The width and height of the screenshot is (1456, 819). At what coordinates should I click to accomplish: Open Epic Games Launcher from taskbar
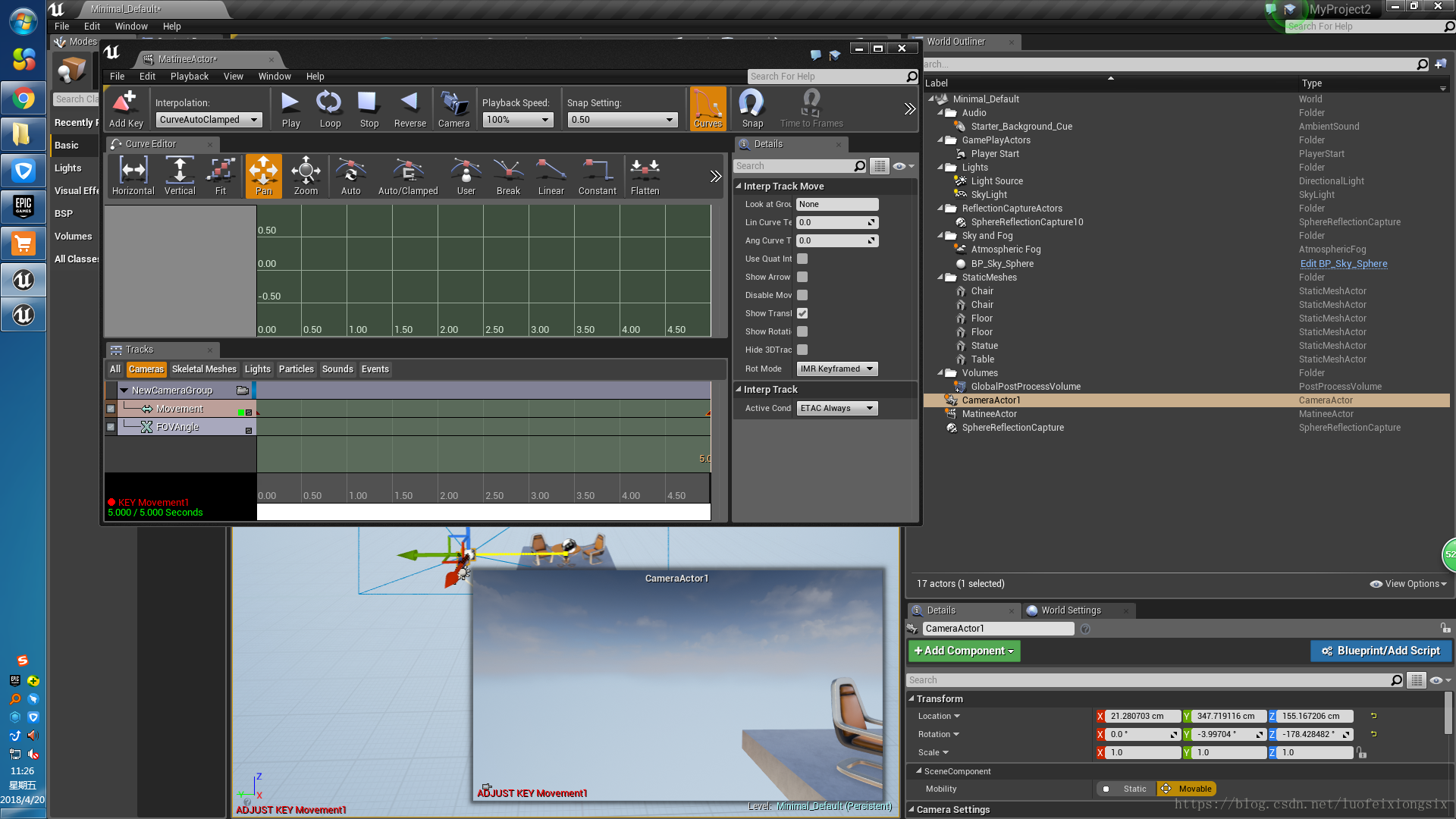[x=24, y=206]
